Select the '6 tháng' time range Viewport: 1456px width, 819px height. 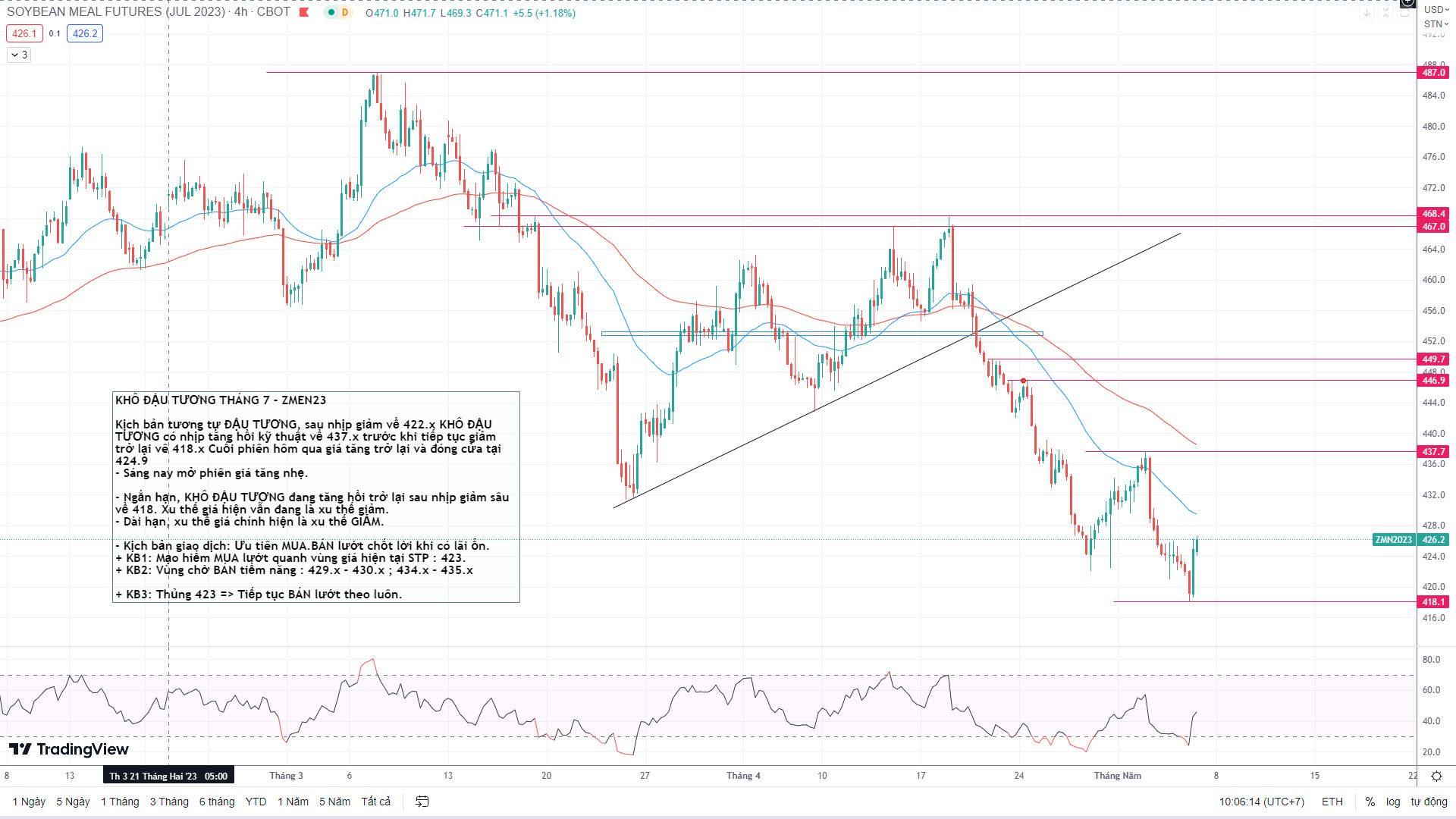pos(217,802)
